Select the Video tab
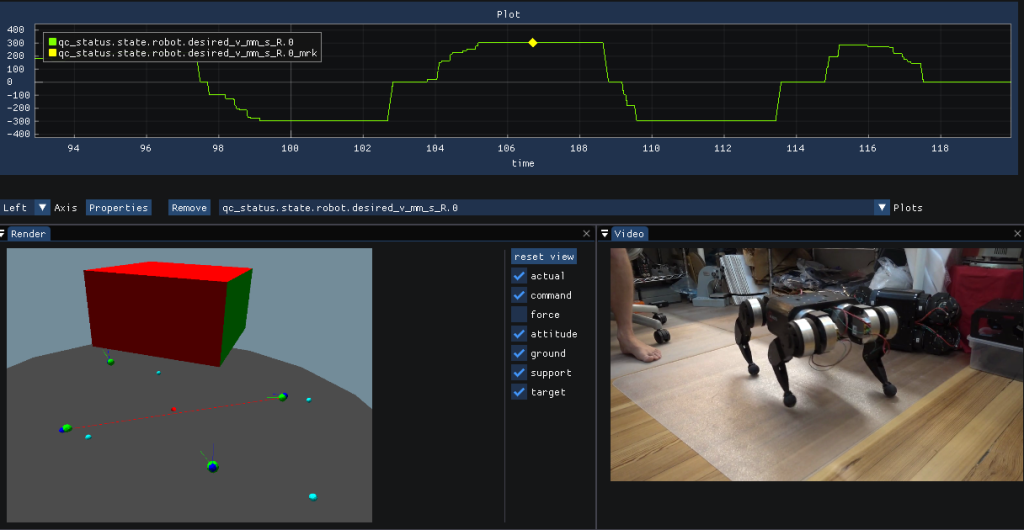Screen dimensions: 1024x530 click(629, 234)
